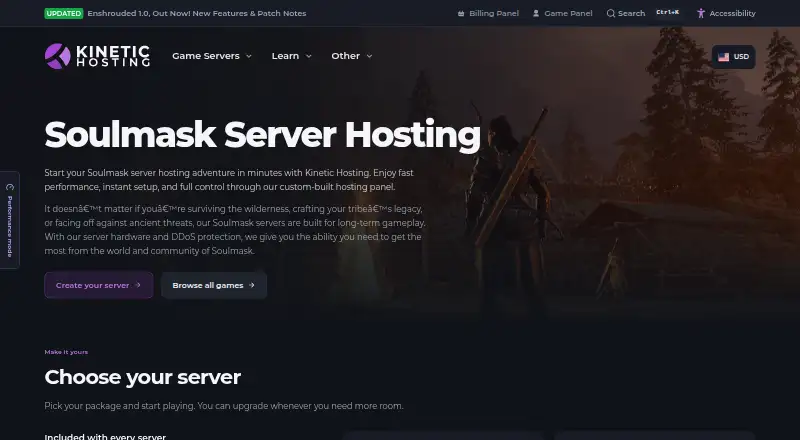The height and width of the screenshot is (440, 800).
Task: Click Create your server button
Action: pyautogui.click(x=98, y=285)
